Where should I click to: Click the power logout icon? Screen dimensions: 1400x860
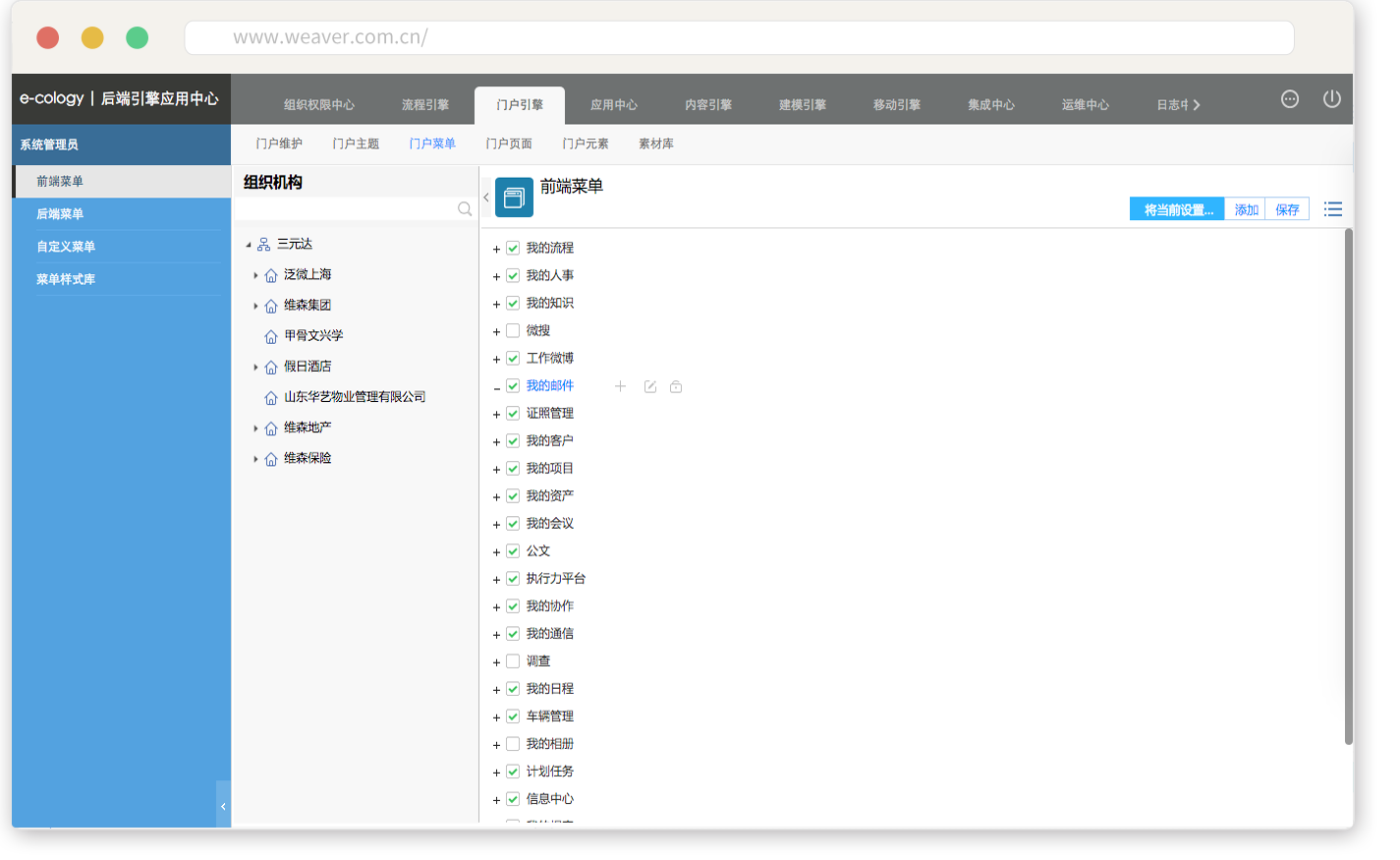pyautogui.click(x=1331, y=99)
